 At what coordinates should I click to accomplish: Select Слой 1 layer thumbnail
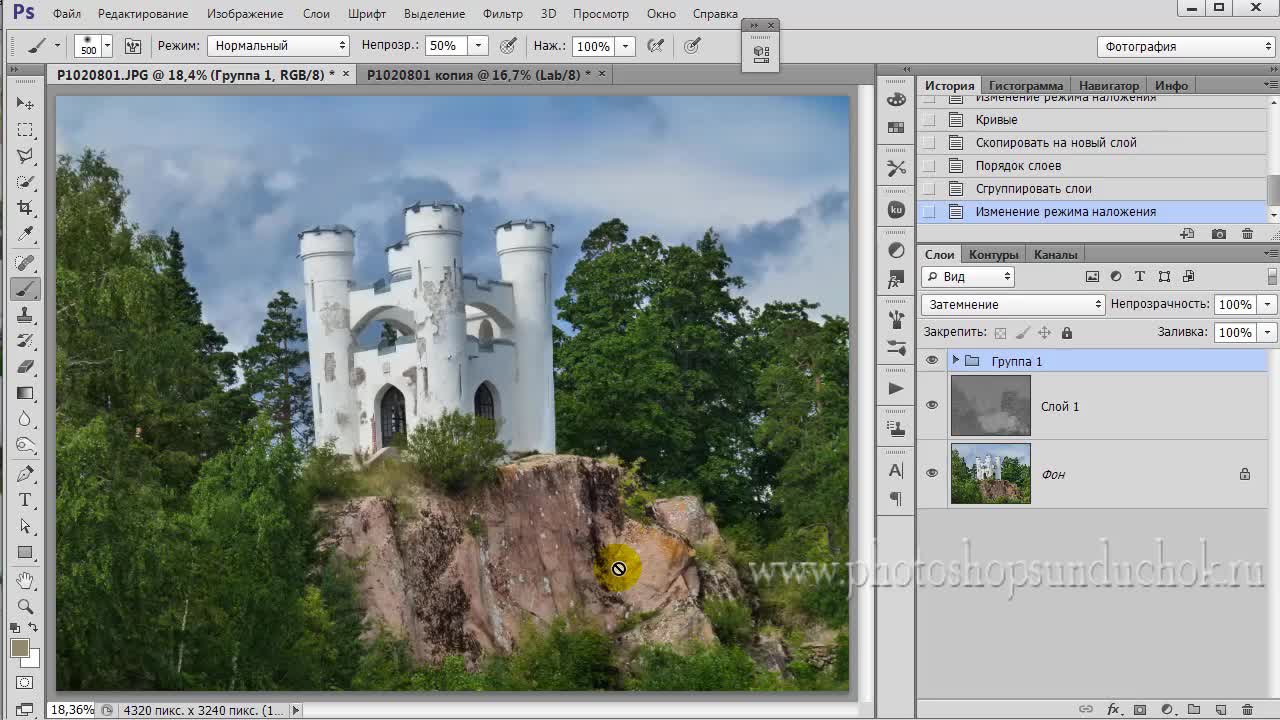[x=990, y=405]
